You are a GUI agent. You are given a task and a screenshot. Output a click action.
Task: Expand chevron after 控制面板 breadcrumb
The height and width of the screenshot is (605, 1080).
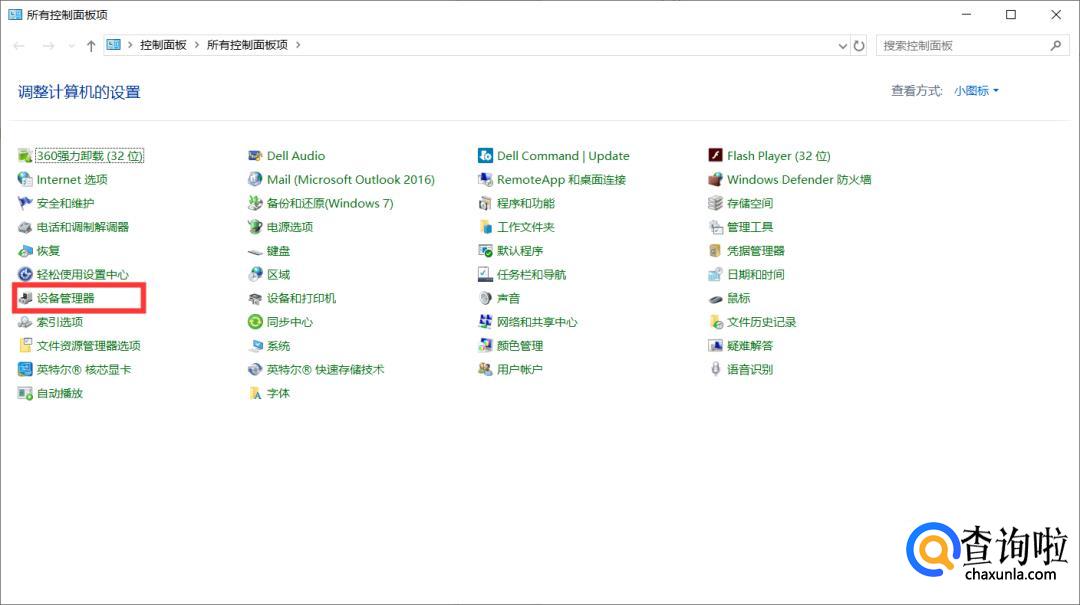(x=197, y=45)
